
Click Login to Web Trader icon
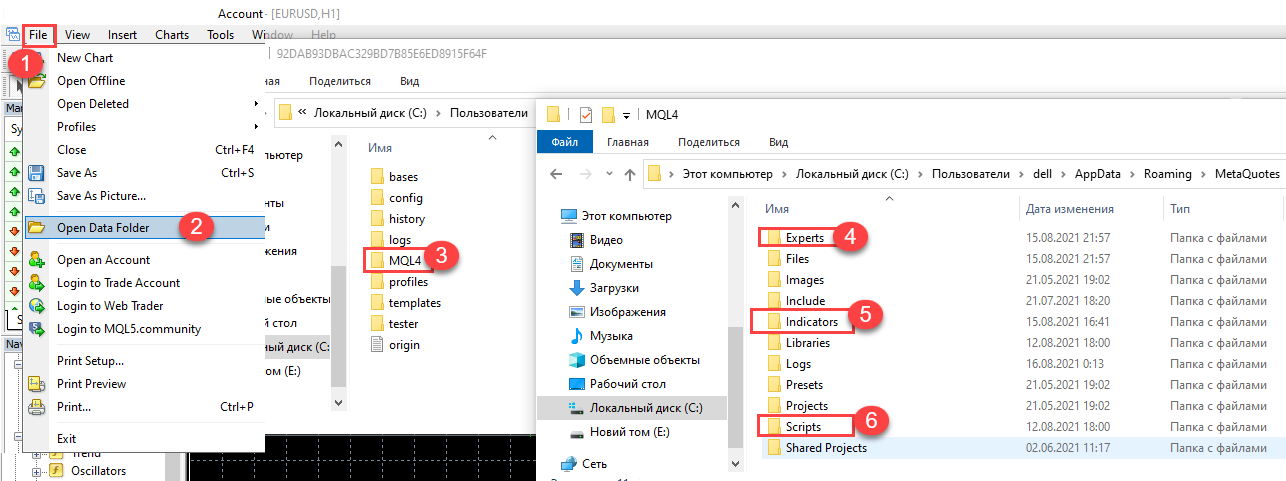37,306
